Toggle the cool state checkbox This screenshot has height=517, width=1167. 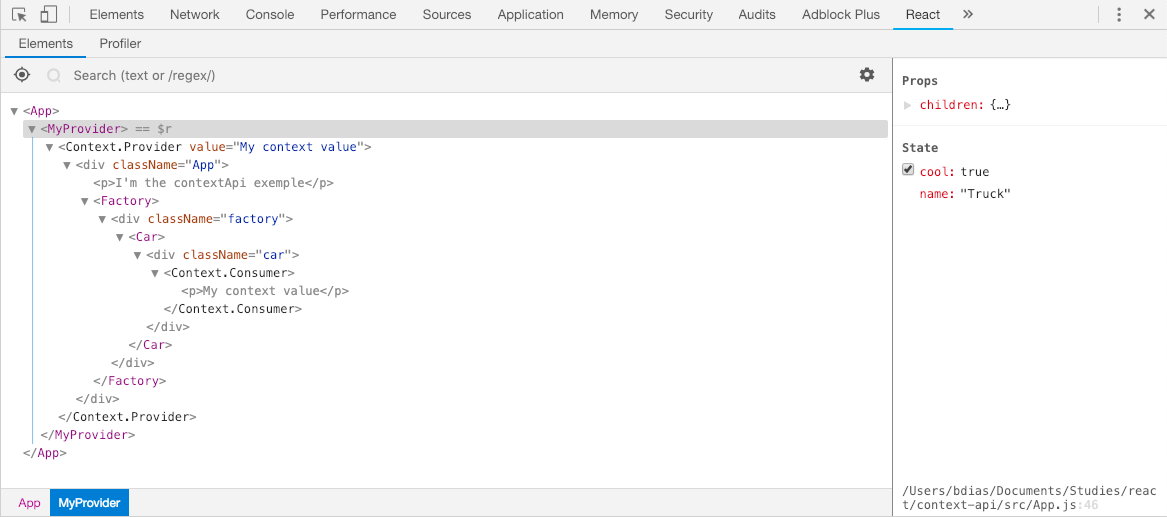[908, 170]
